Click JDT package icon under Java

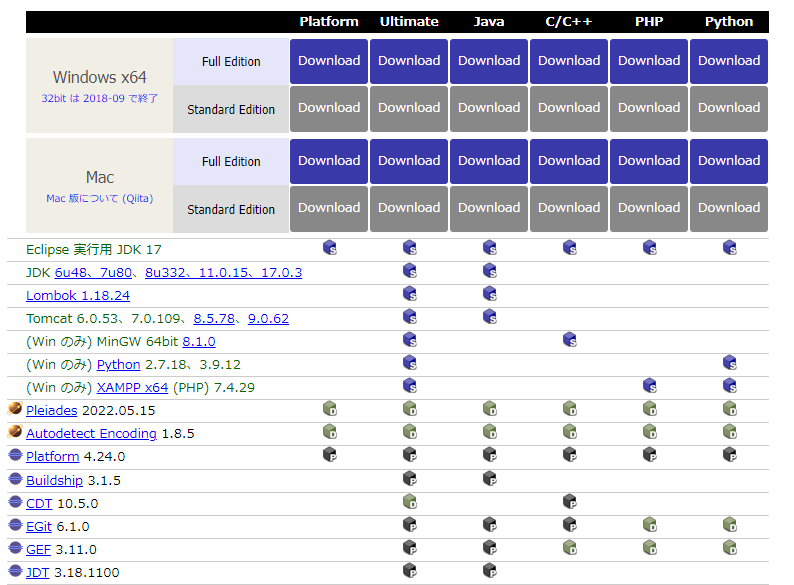pyautogui.click(x=490, y=570)
